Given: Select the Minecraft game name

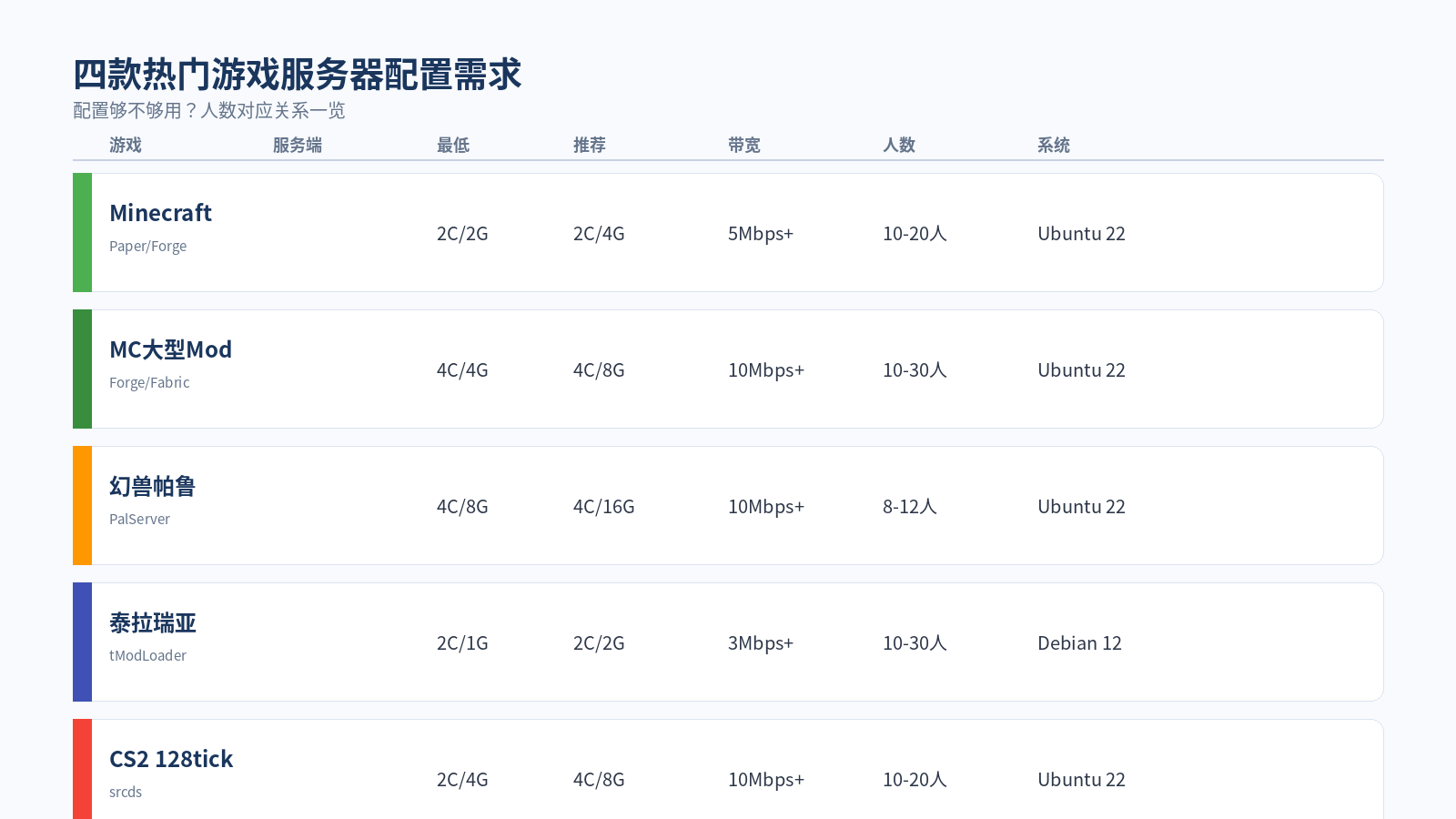Looking at the screenshot, I should point(160,213).
